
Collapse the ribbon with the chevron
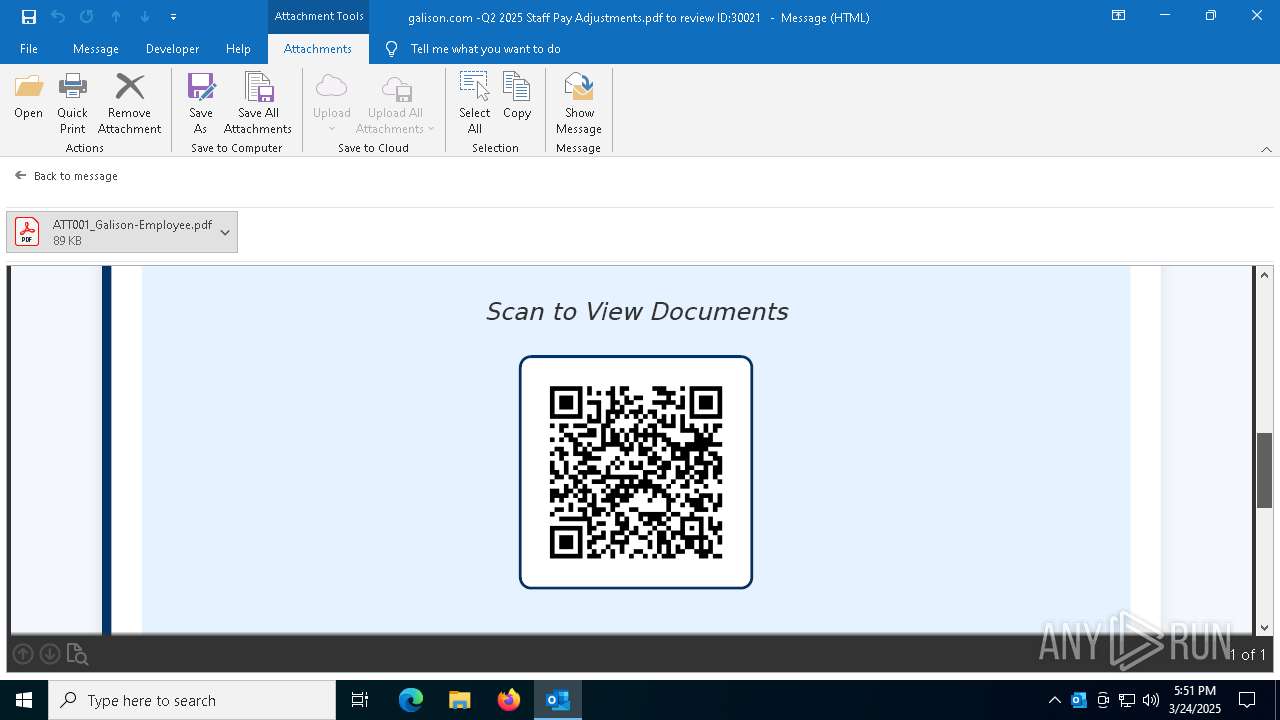tap(1266, 149)
